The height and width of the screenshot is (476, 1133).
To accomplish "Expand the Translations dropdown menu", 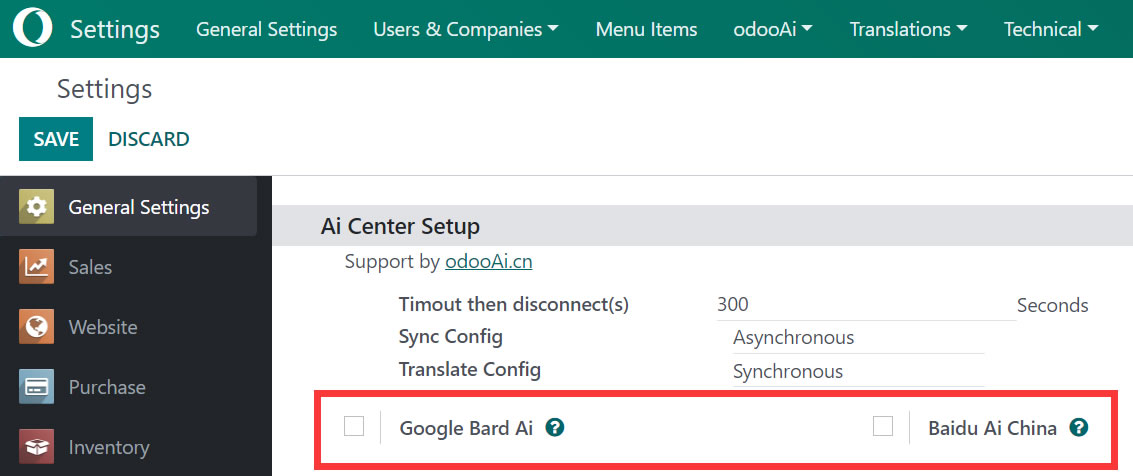I will (908, 29).
